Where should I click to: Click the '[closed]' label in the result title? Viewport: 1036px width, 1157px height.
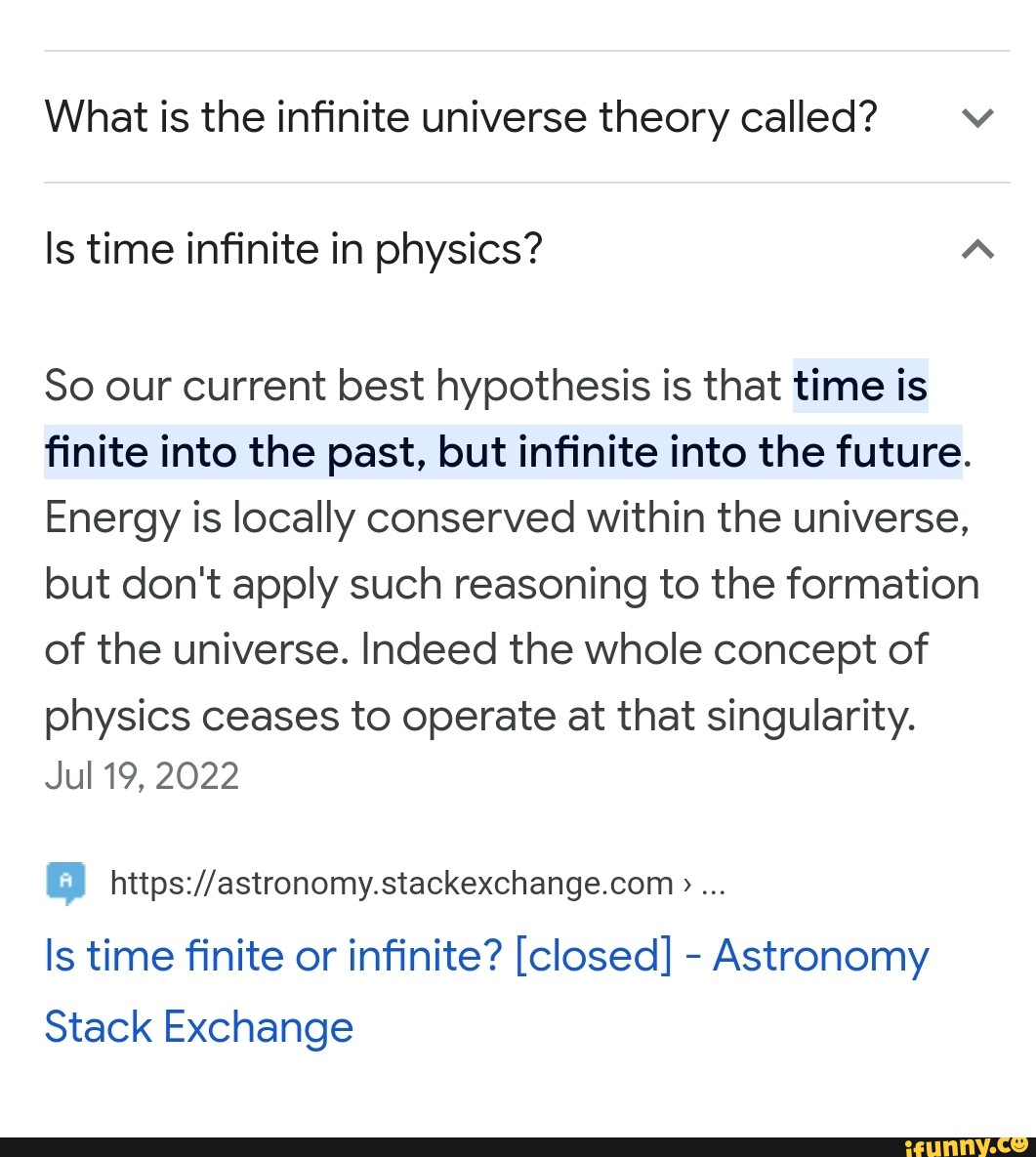[595, 955]
